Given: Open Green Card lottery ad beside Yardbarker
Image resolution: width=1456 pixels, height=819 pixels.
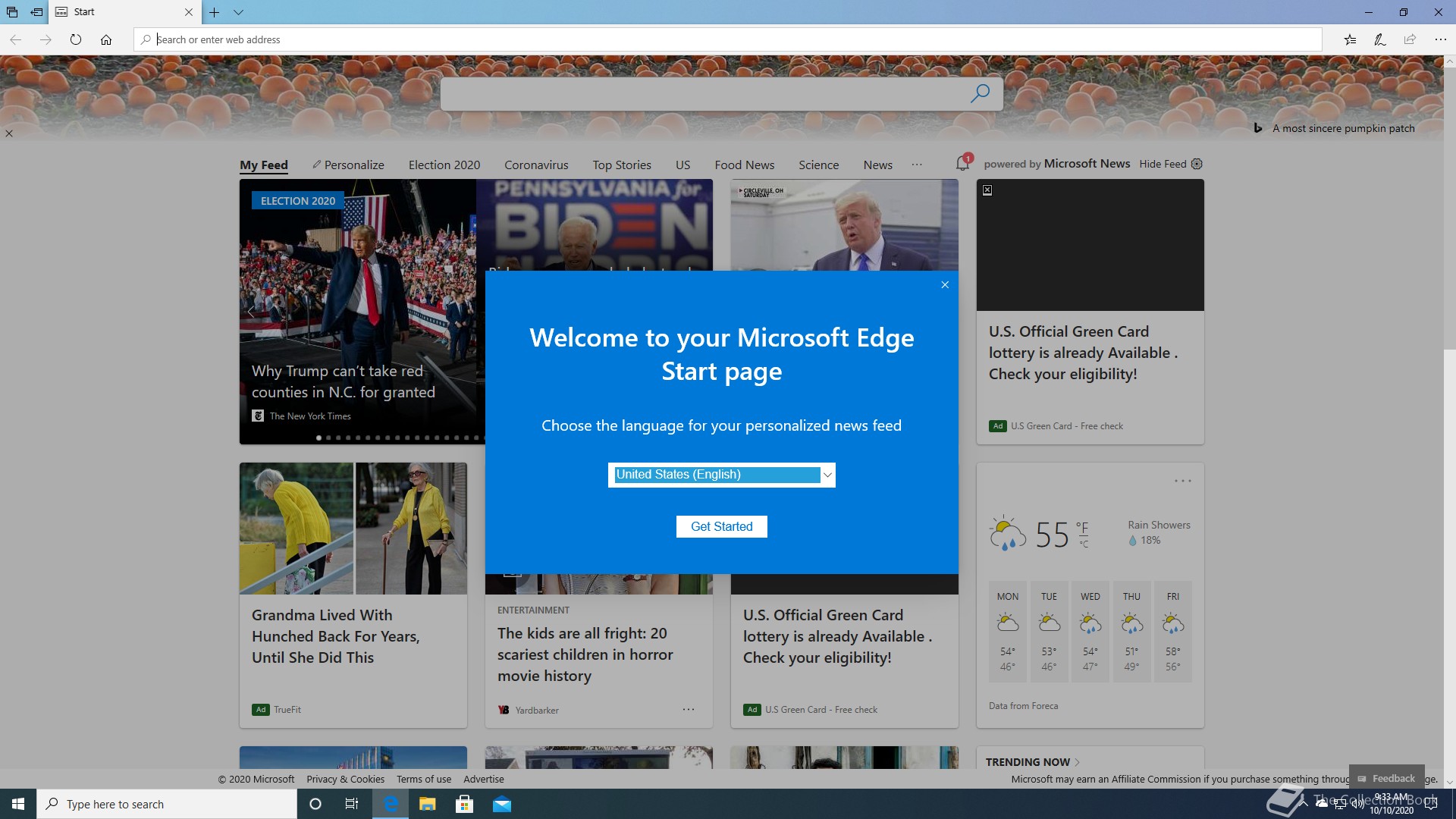Looking at the screenshot, I should [837, 636].
